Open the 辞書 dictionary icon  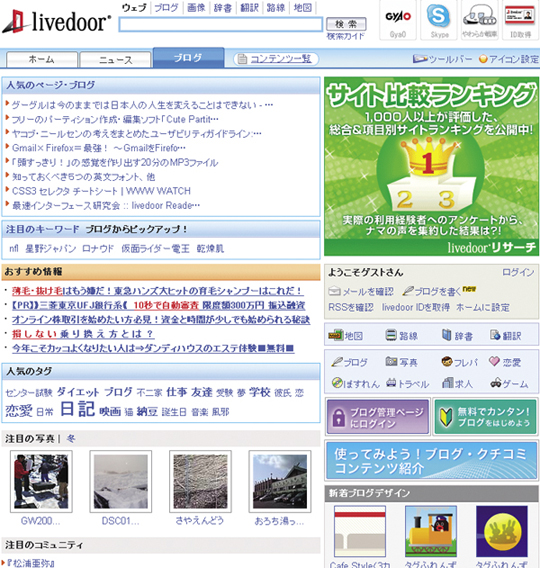[x=447, y=335]
